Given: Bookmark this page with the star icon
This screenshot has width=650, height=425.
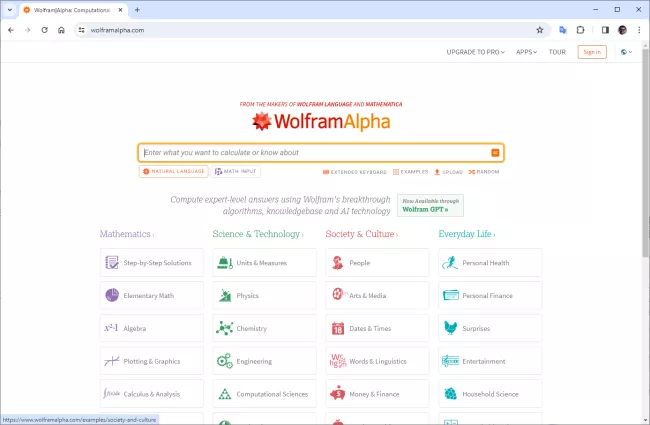Looking at the screenshot, I should click(x=540, y=30).
